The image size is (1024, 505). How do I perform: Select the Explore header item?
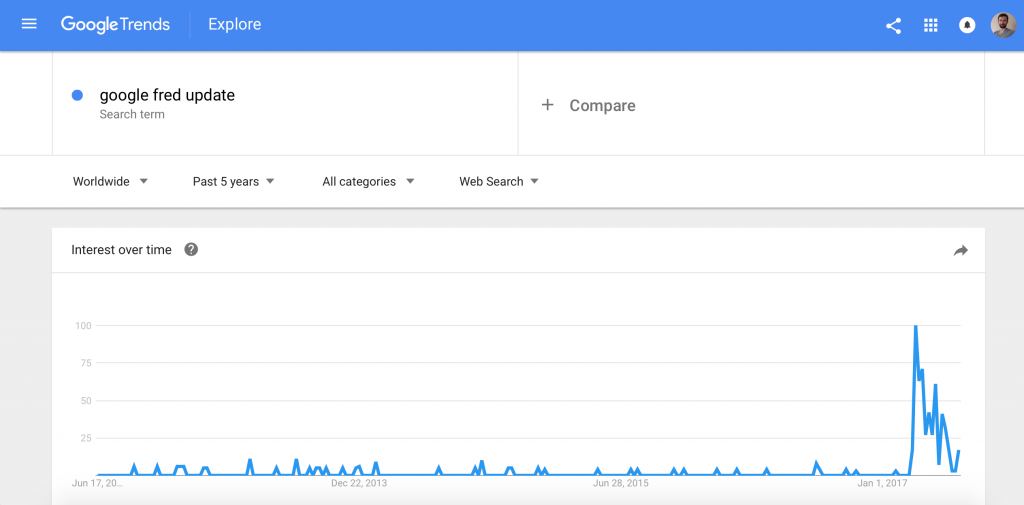point(234,25)
